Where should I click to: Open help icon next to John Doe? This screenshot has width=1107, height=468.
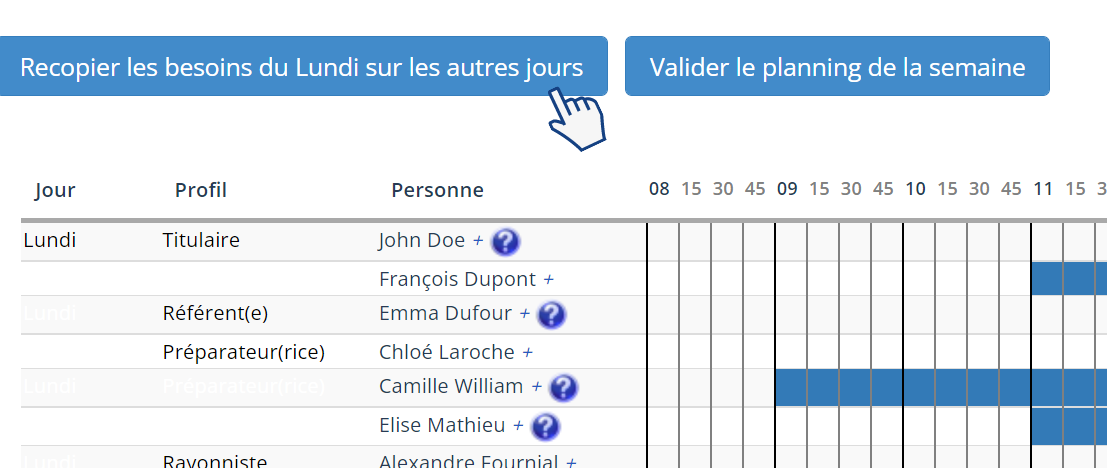pos(505,242)
